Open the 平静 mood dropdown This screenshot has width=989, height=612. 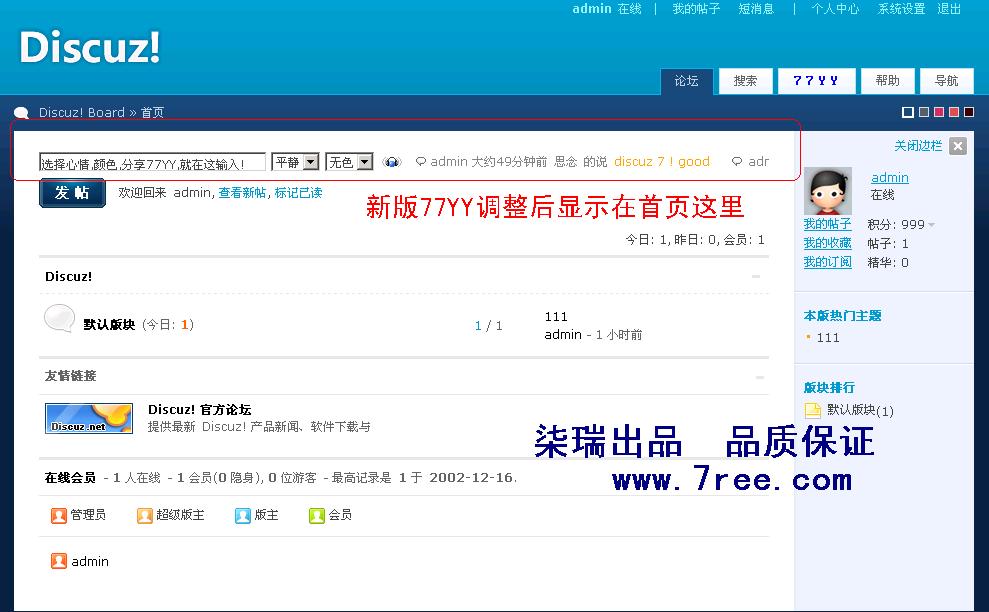tap(295, 162)
